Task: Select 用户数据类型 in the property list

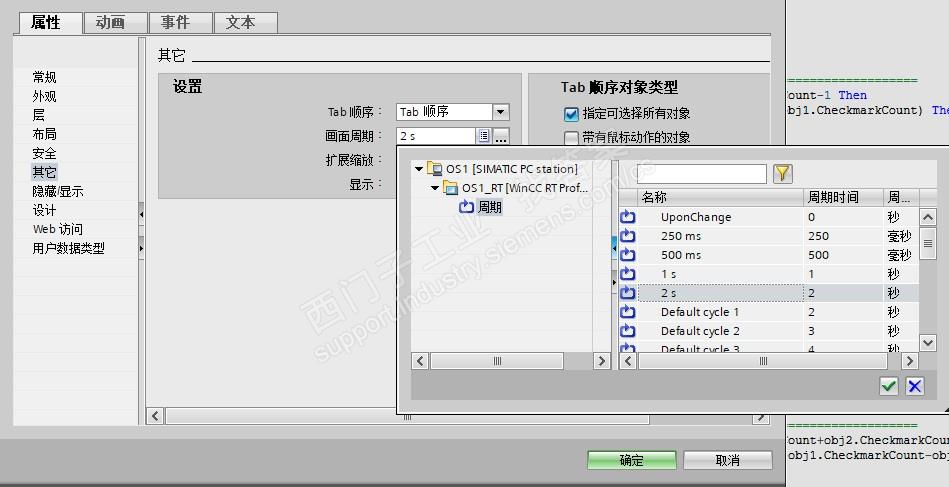Action: click(68, 248)
